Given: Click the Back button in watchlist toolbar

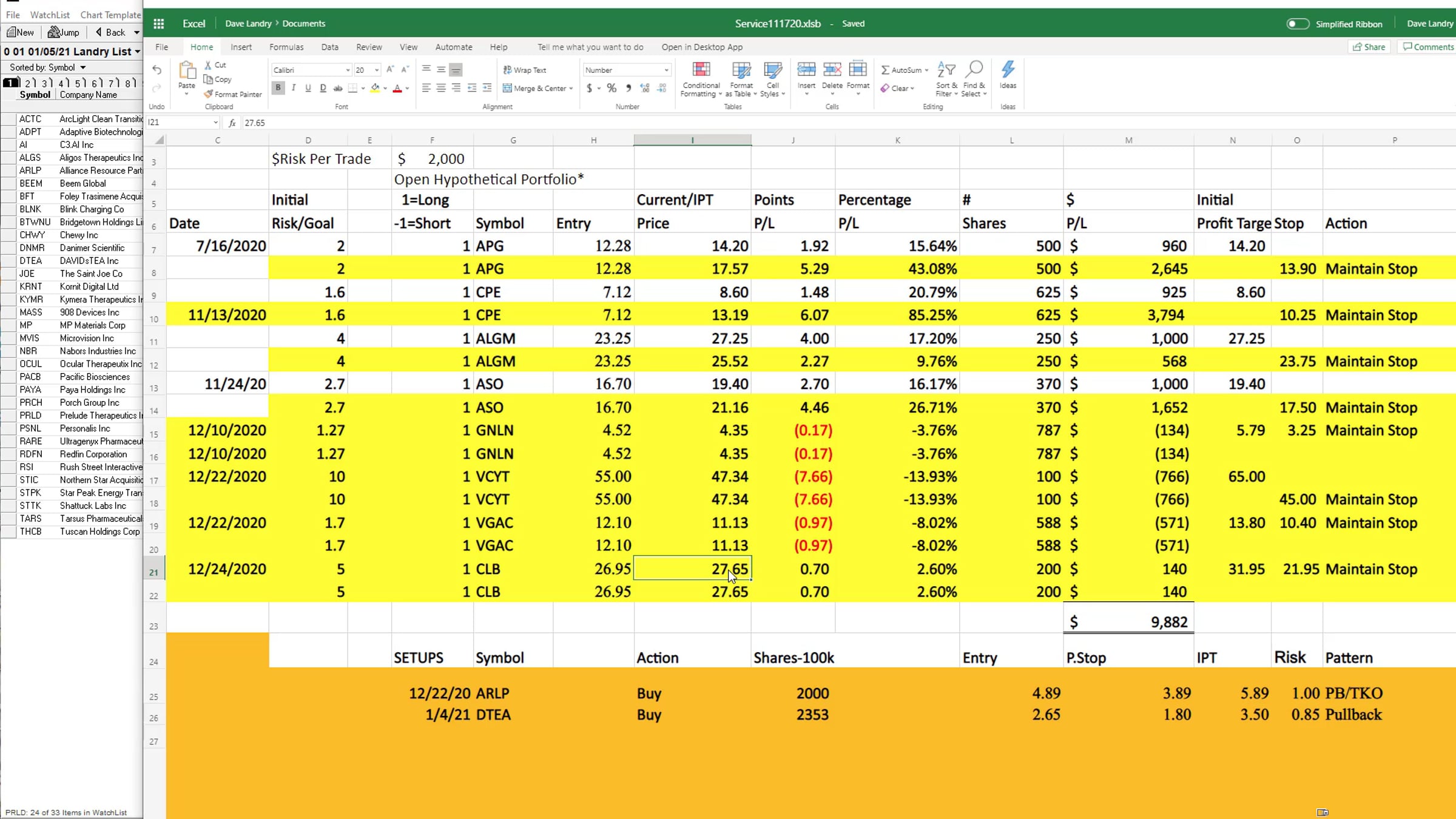Looking at the screenshot, I should [110, 32].
